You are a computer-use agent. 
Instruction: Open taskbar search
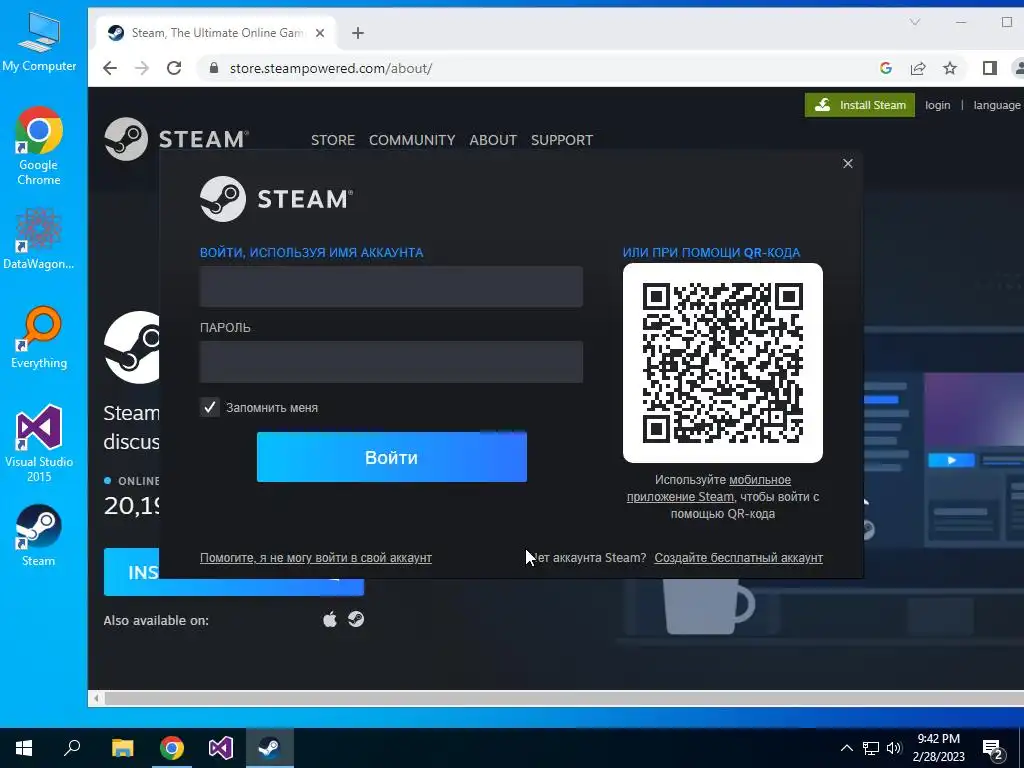(72, 748)
